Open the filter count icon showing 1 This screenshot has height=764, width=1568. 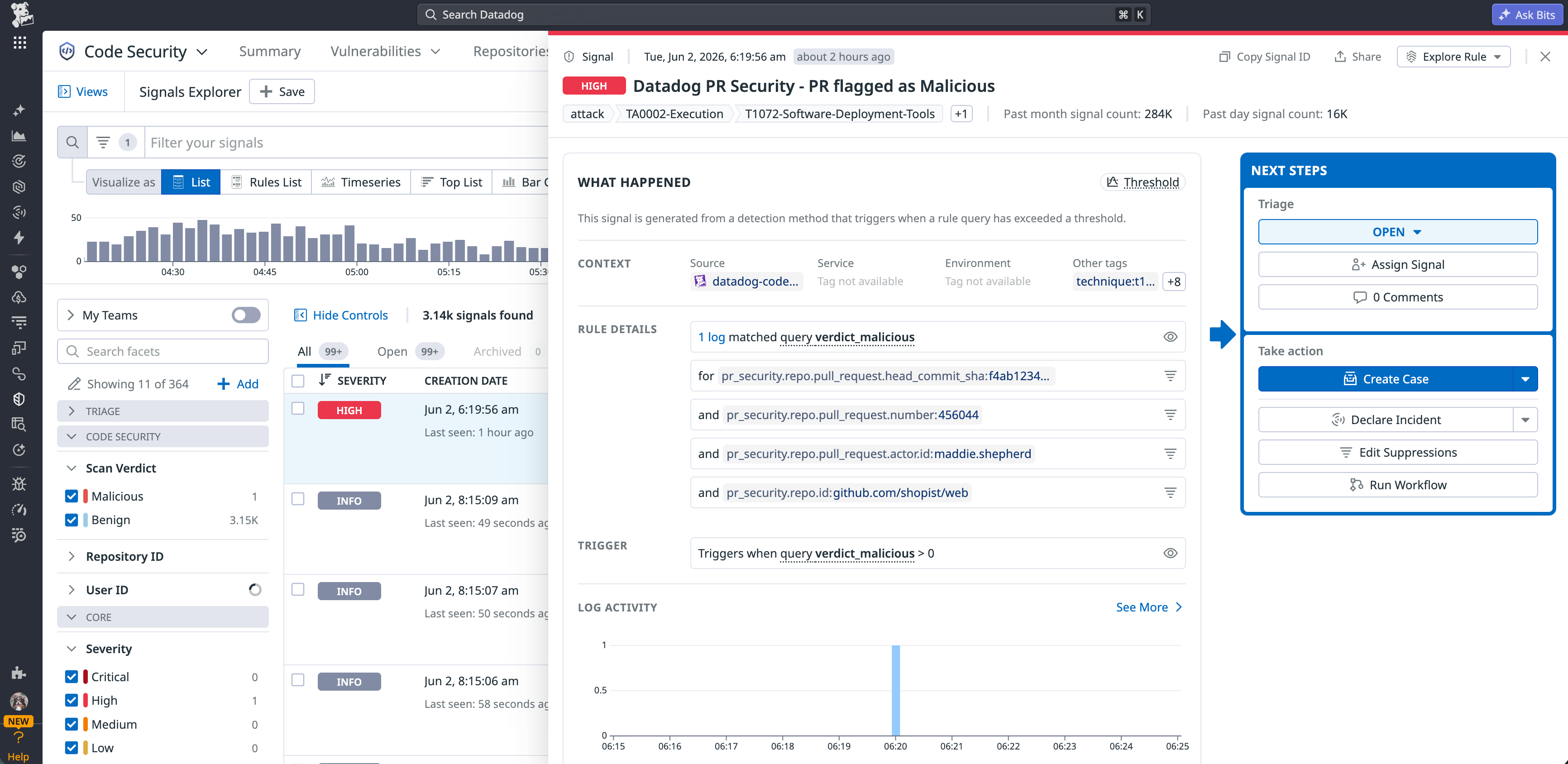[x=116, y=143]
